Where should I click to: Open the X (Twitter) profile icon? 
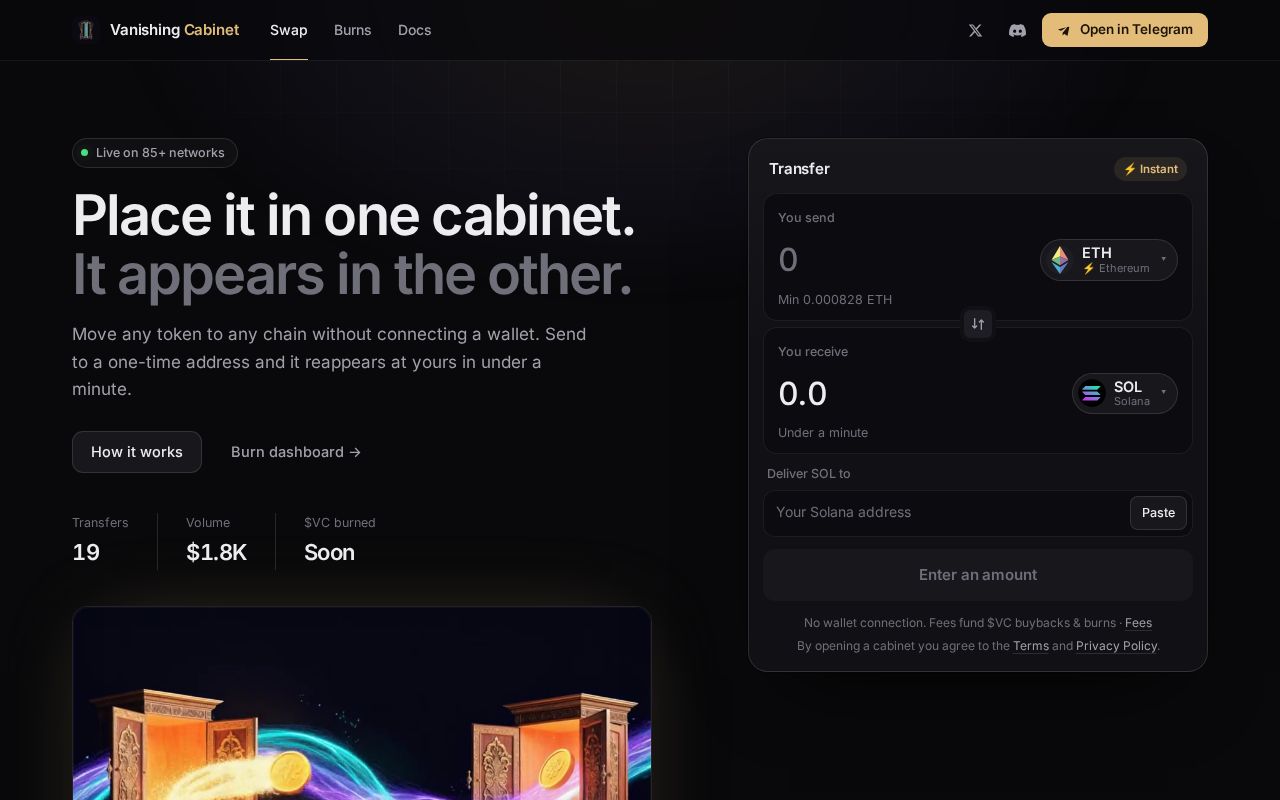coord(975,30)
